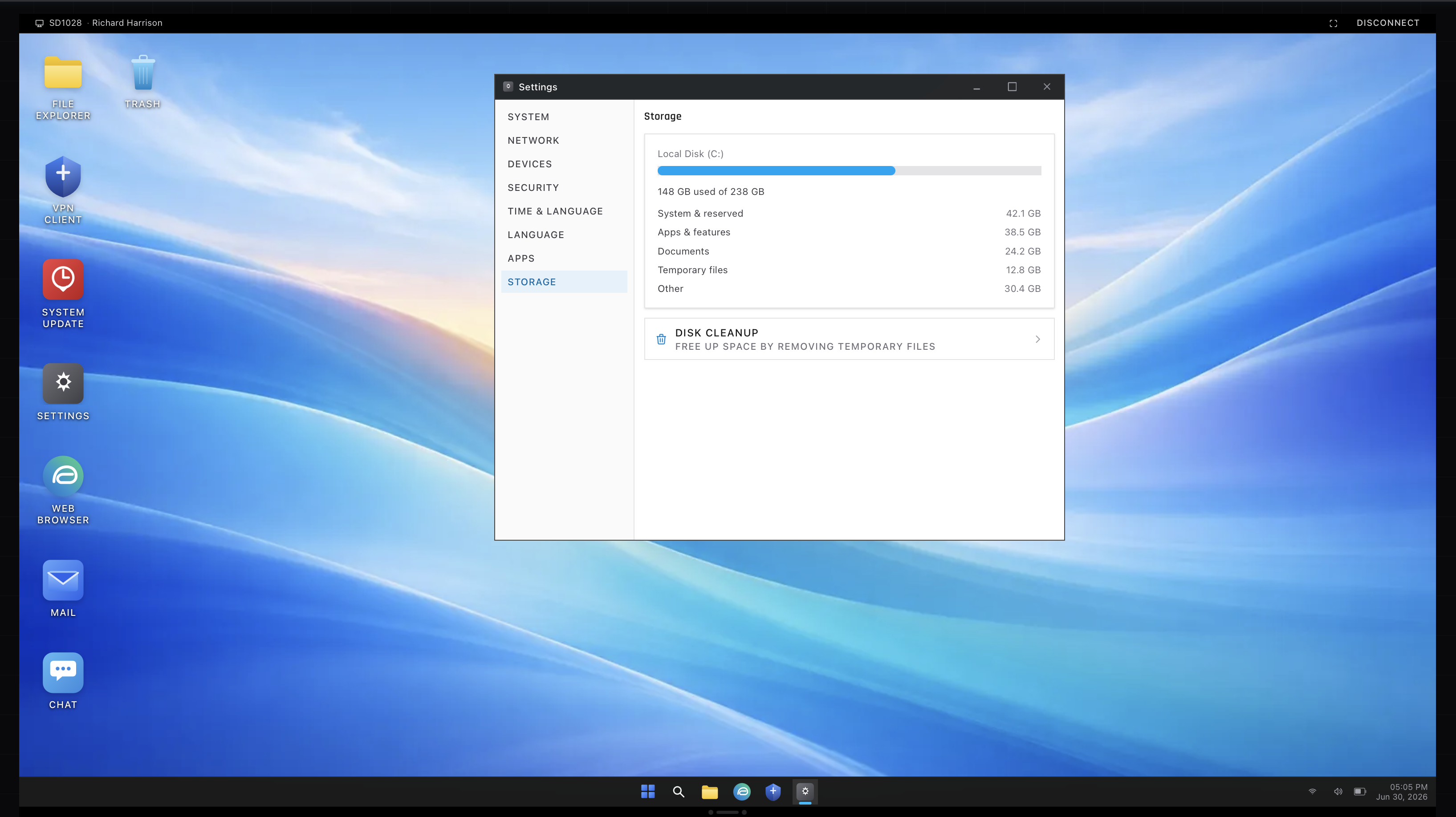Open the taskbar search magnifier
This screenshot has width=1456, height=817.
tap(678, 792)
